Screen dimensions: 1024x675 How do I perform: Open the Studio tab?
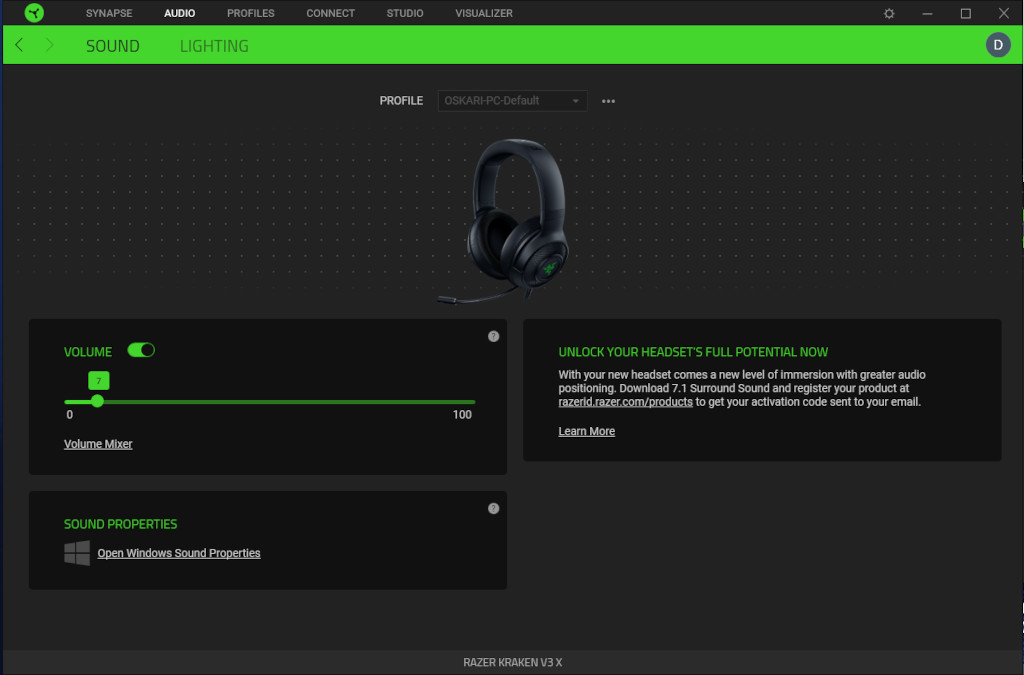pyautogui.click(x=405, y=13)
